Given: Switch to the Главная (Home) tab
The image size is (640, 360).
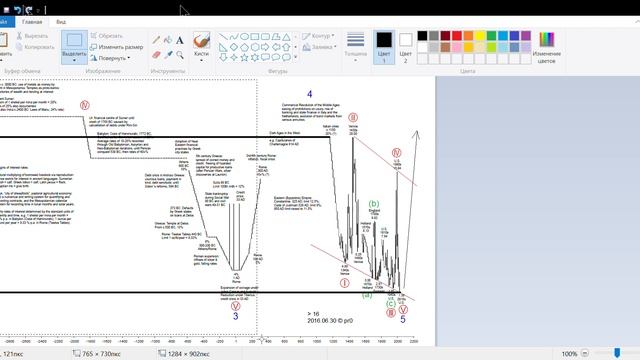Looking at the screenshot, I should tap(32, 22).
